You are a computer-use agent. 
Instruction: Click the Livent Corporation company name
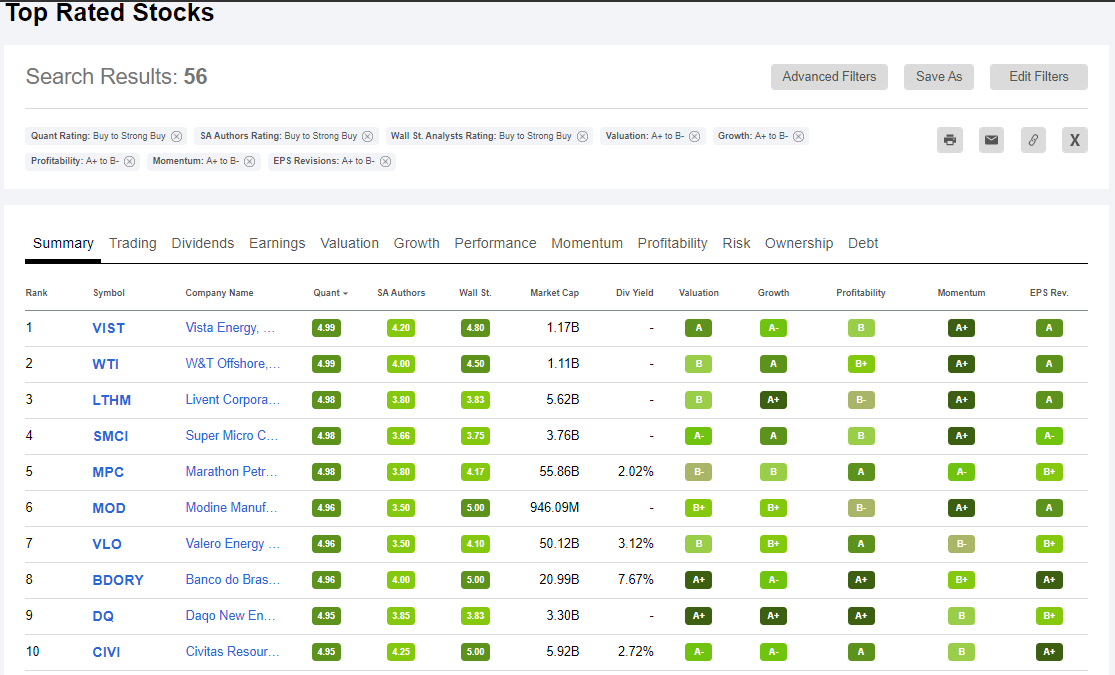point(233,400)
